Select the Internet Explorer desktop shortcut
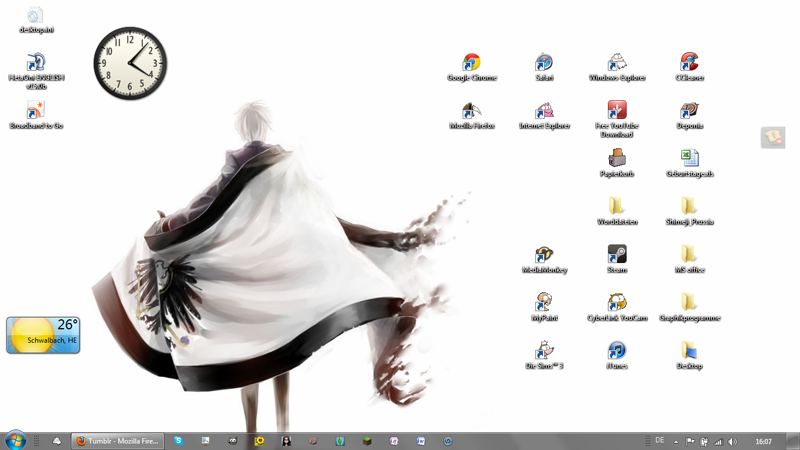Screen dimensions: 800x450 tap(544, 112)
